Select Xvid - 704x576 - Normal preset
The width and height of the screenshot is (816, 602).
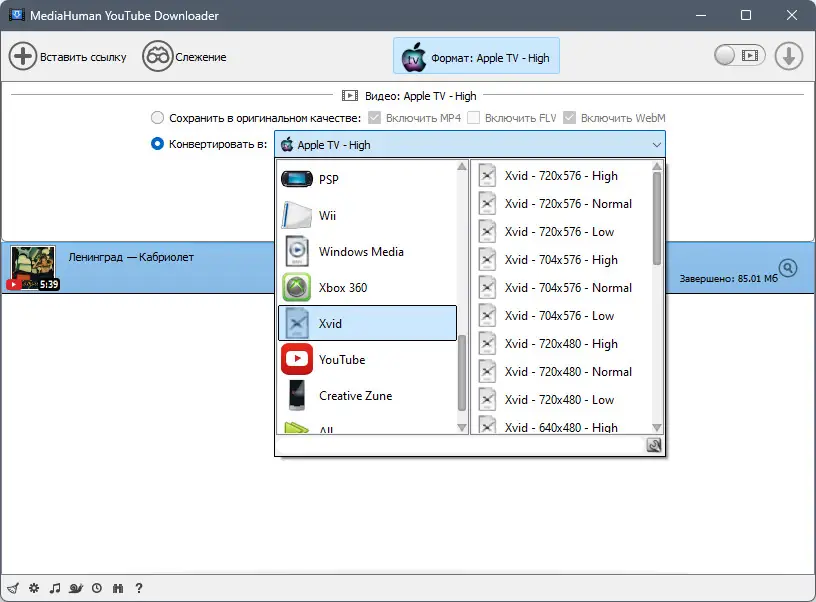click(561, 288)
